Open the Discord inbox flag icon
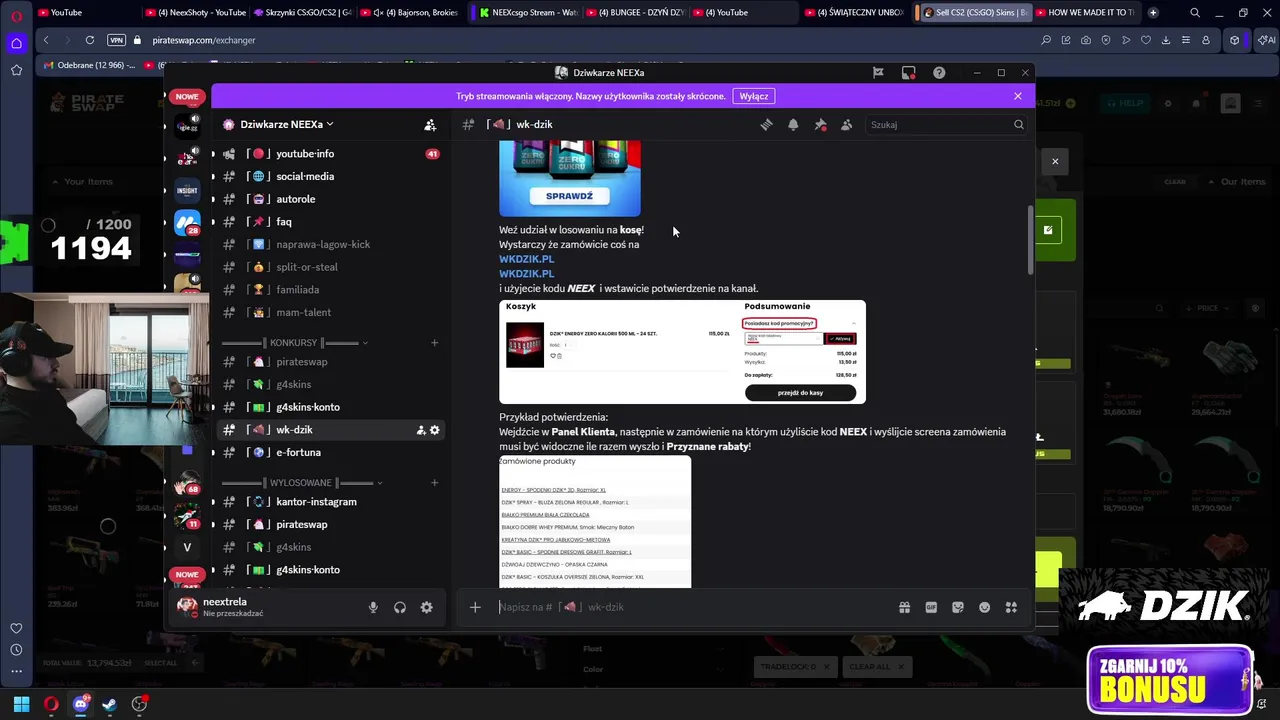 coord(878,73)
